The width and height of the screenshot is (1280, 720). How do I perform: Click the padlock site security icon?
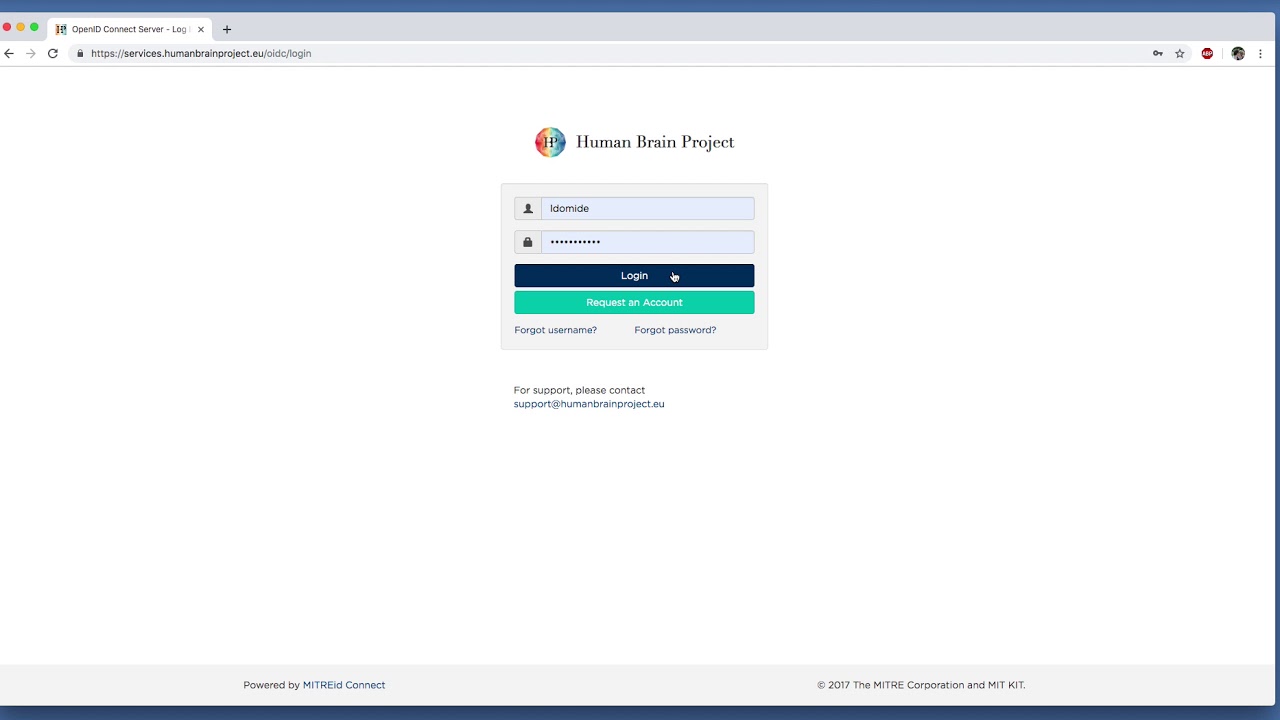point(80,54)
